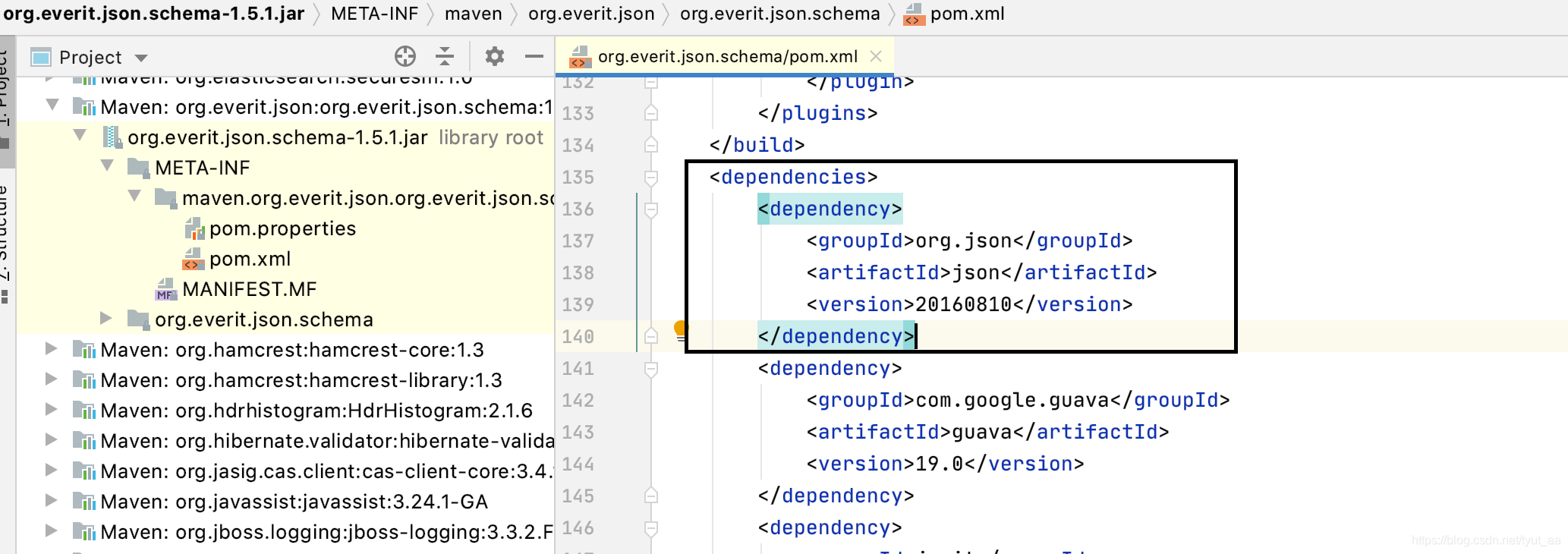Click the pom.properties file icon
1568x554 pixels.
coord(194,228)
